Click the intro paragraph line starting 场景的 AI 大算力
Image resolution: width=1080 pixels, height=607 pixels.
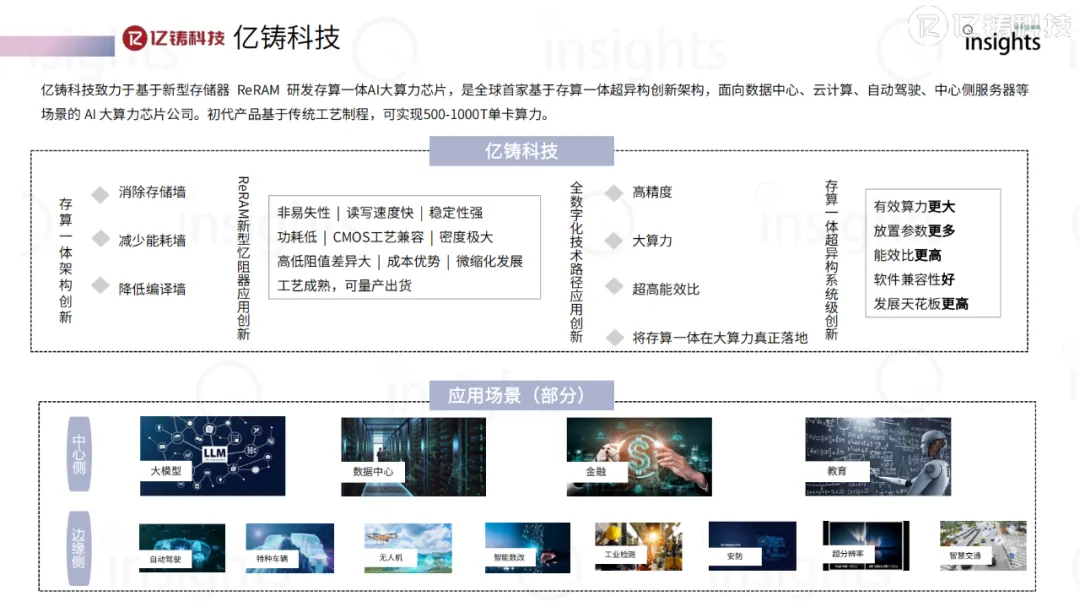[x=295, y=114]
